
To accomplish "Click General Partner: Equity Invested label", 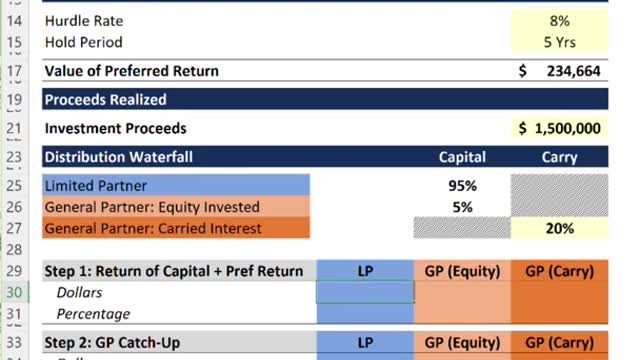I will [x=176, y=207].
